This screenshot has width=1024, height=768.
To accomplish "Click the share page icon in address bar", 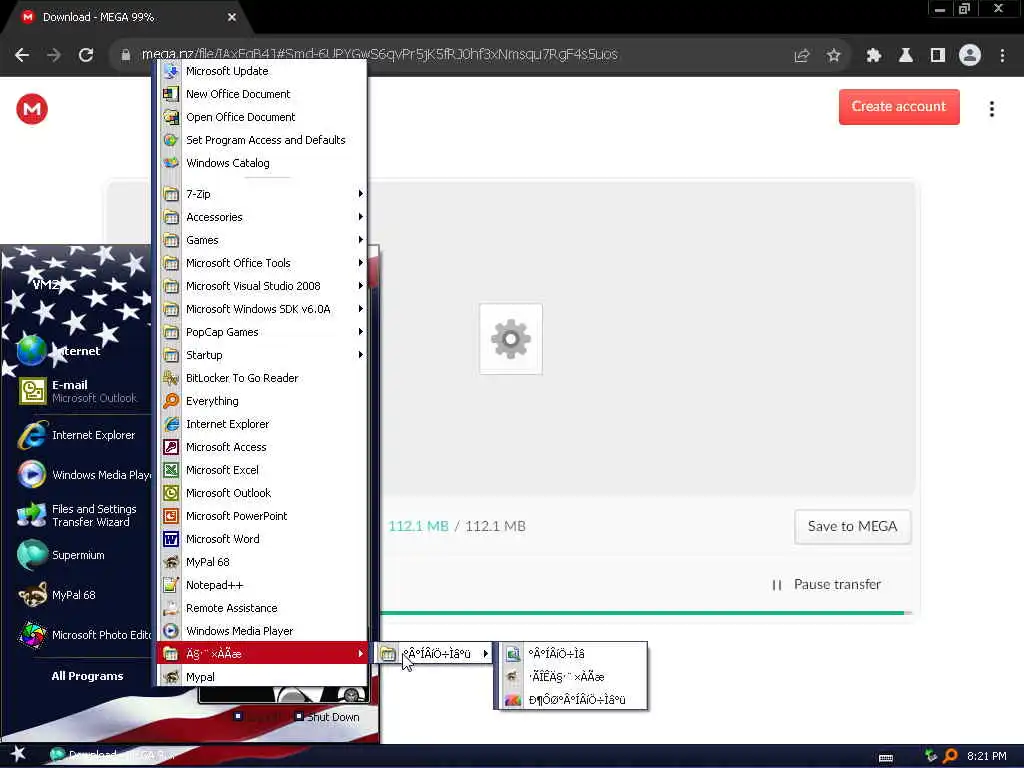I will (802, 56).
